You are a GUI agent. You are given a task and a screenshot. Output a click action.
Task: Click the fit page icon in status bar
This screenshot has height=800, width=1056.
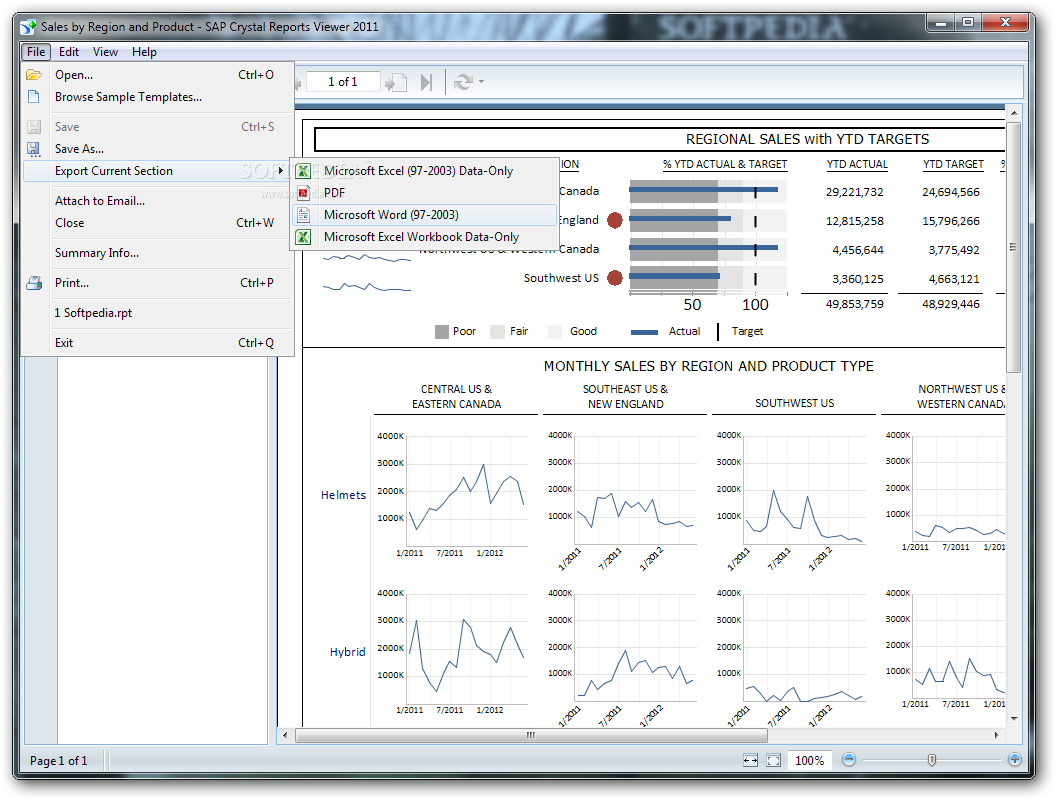[x=774, y=760]
